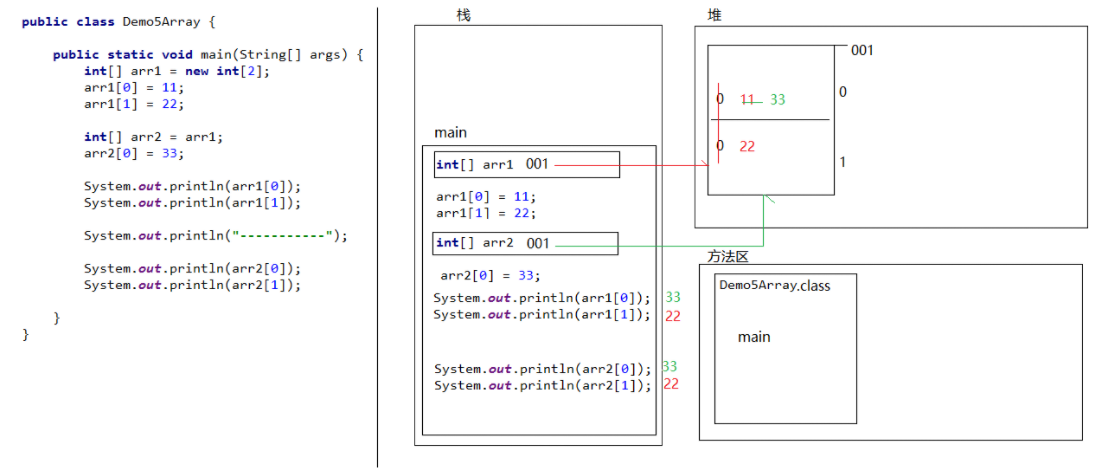This screenshot has height=471, width=1099.
Task: Click "arr1[0] = 11;" inside the main stack frame
Action: [x=486, y=197]
